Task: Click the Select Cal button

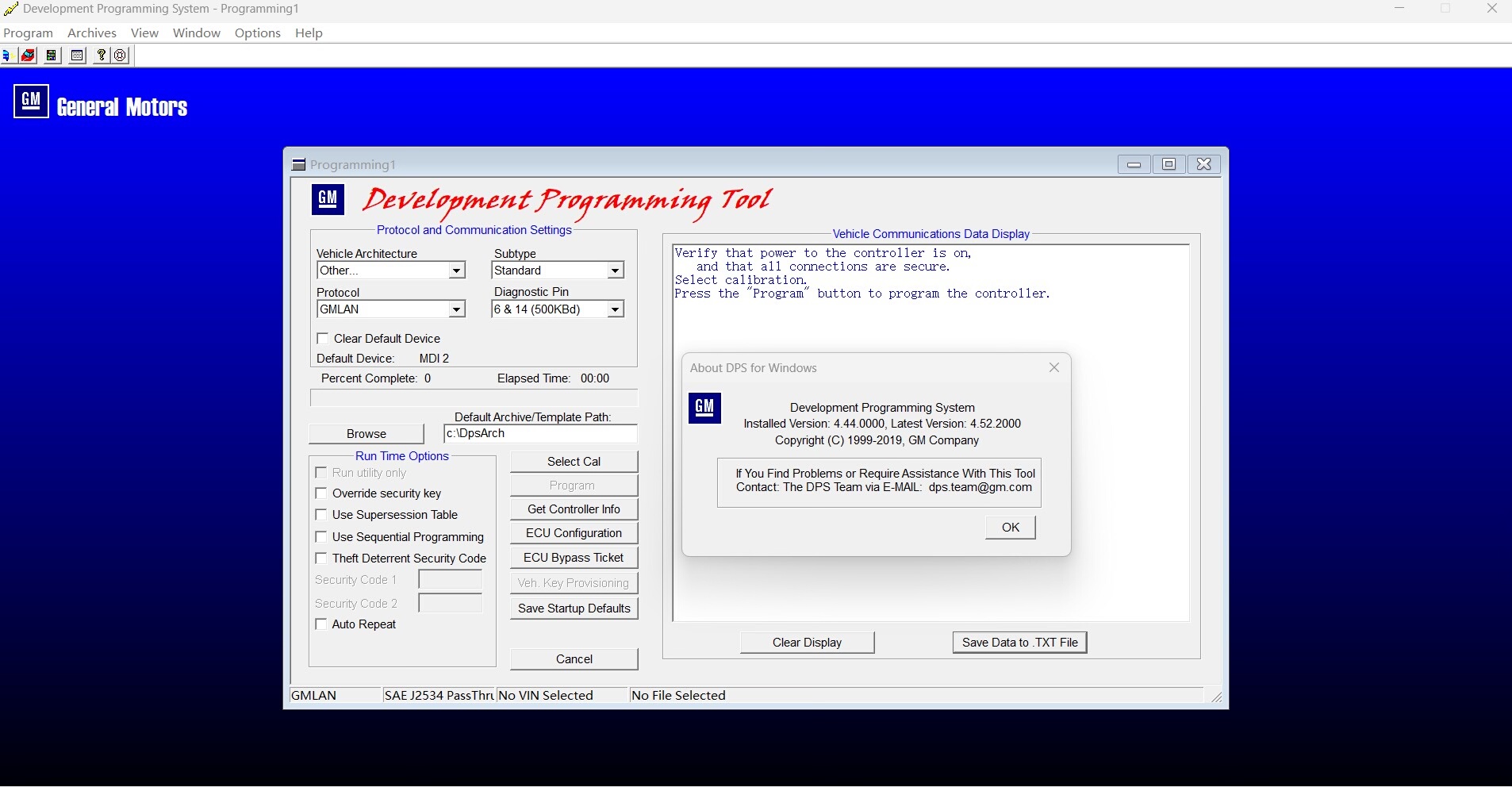Action: (574, 462)
